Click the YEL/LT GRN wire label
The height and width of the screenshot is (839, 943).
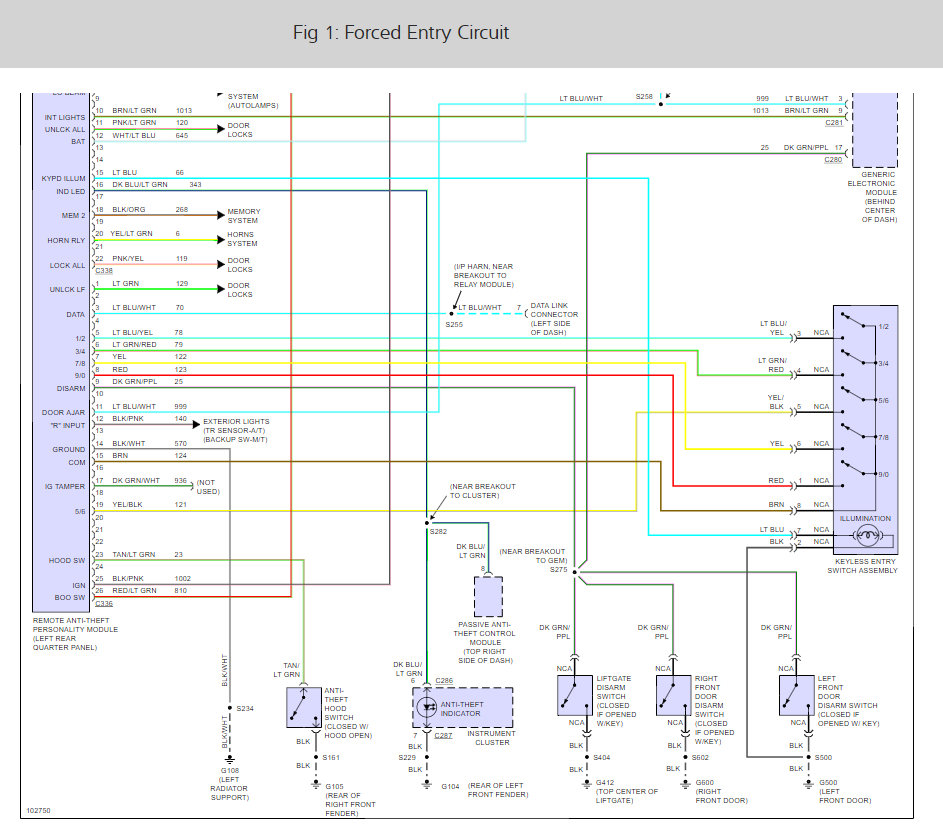pyautogui.click(x=131, y=233)
